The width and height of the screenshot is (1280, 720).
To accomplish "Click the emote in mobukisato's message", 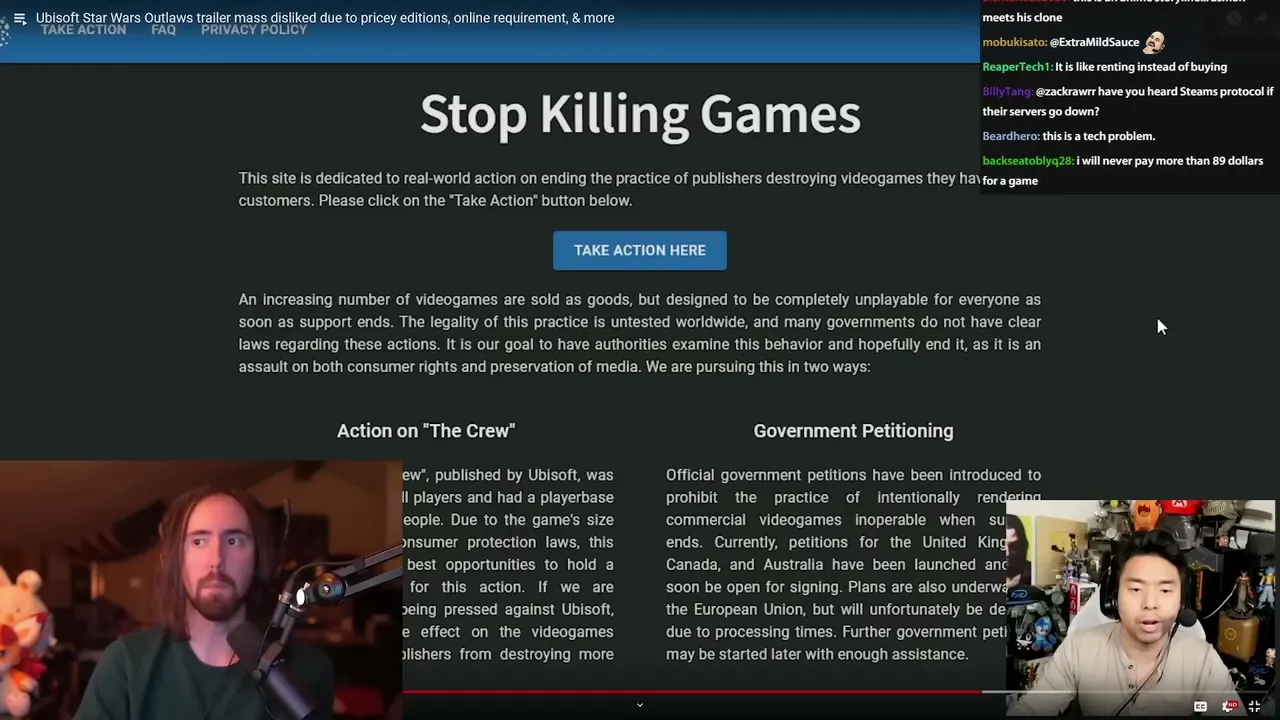I will click(1154, 42).
